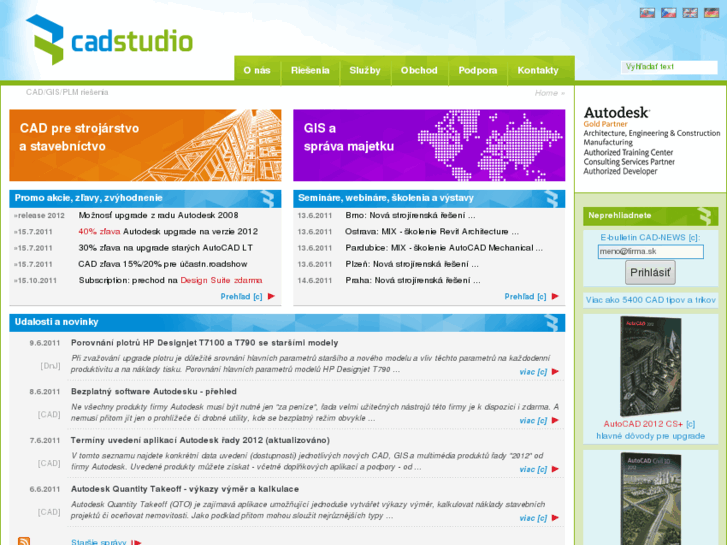Open Praha: Nová strojírenská řešení

coord(413,280)
